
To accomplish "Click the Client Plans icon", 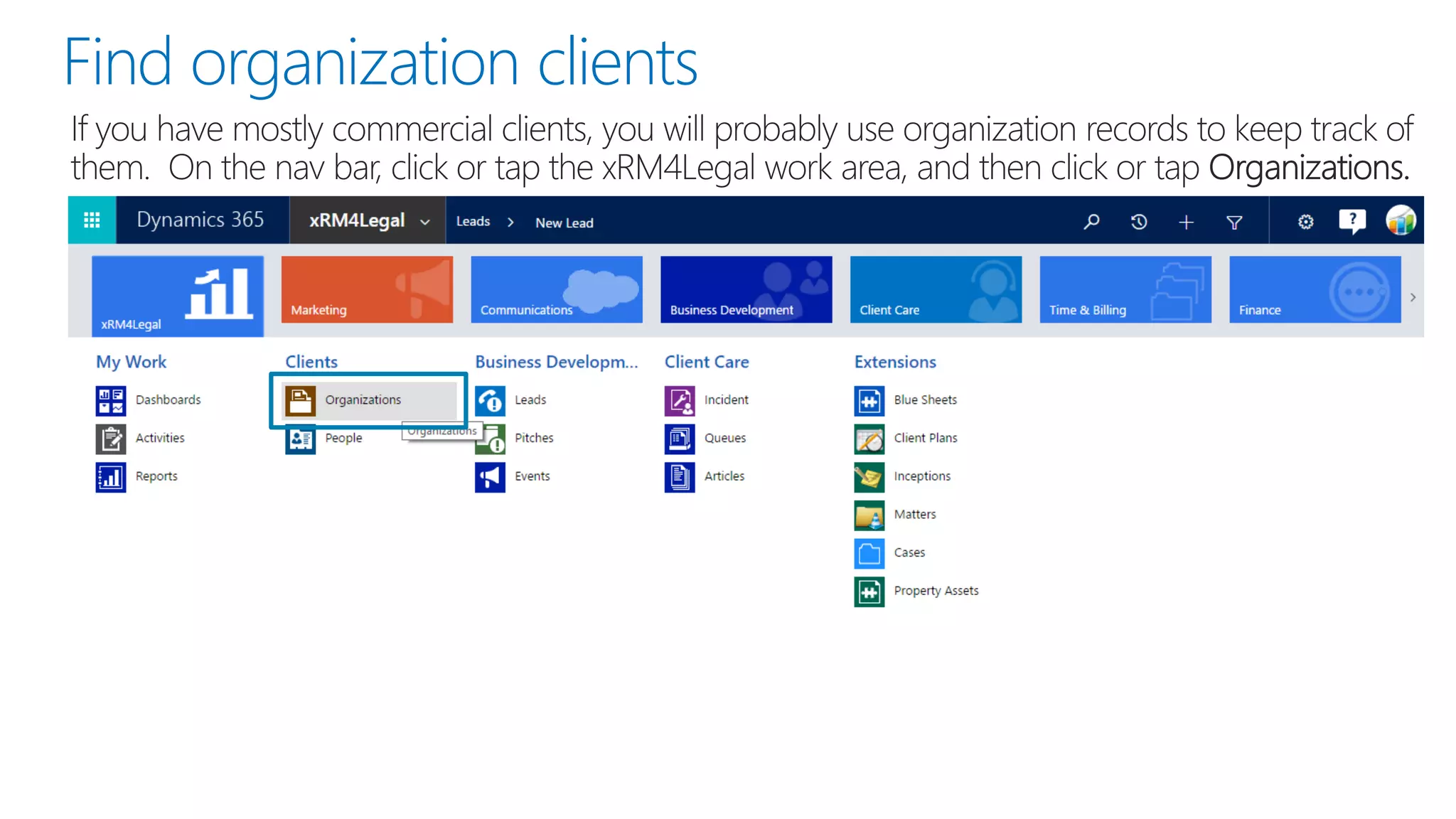I will (869, 439).
